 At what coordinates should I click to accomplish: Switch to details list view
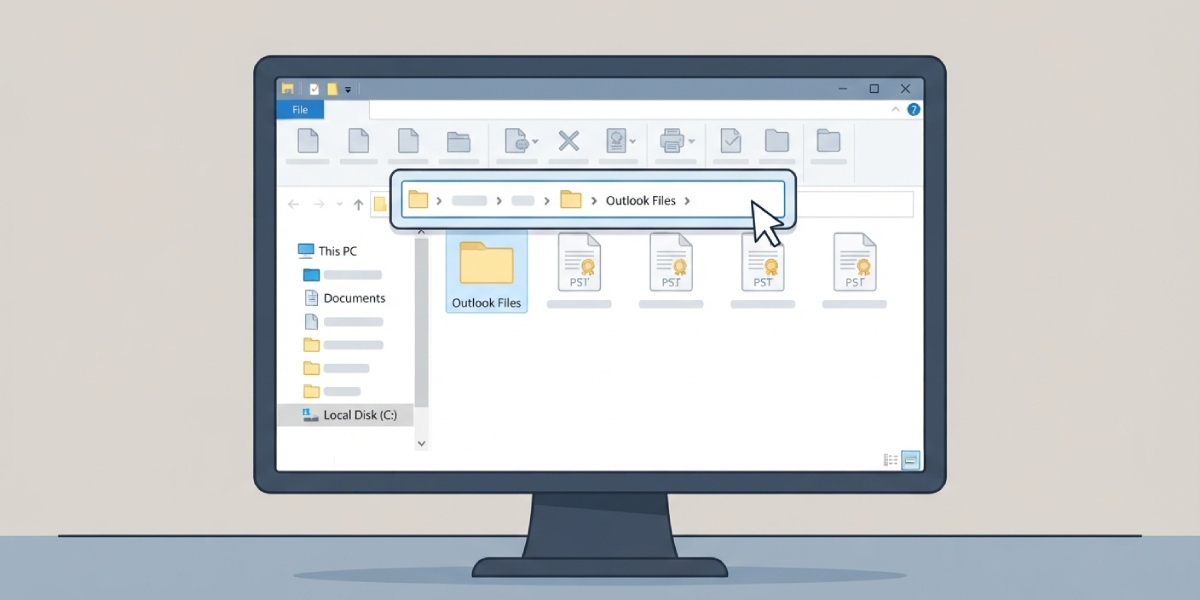coord(891,460)
